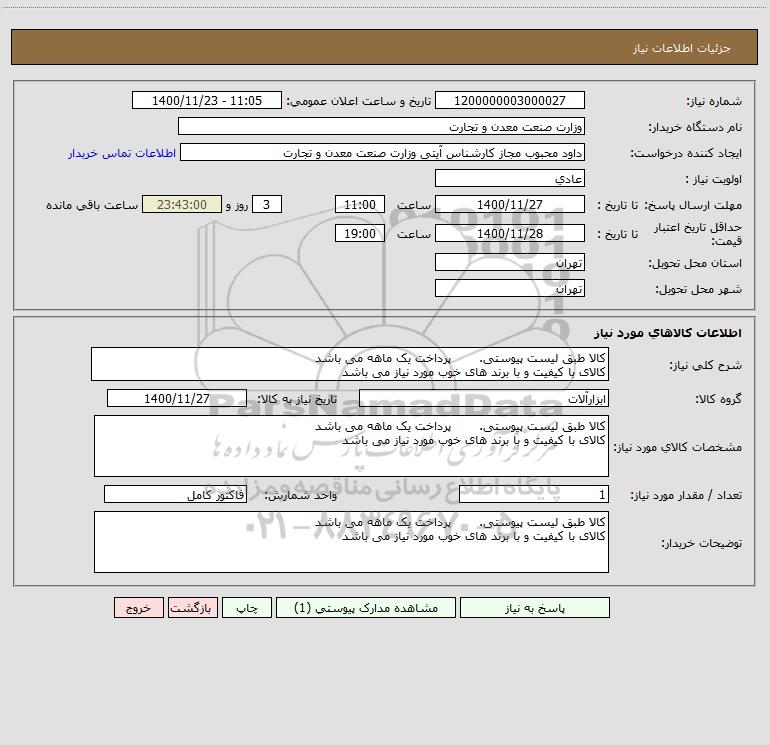
Task: Click the ساعت باقی مانده label
Action: (x=92, y=205)
